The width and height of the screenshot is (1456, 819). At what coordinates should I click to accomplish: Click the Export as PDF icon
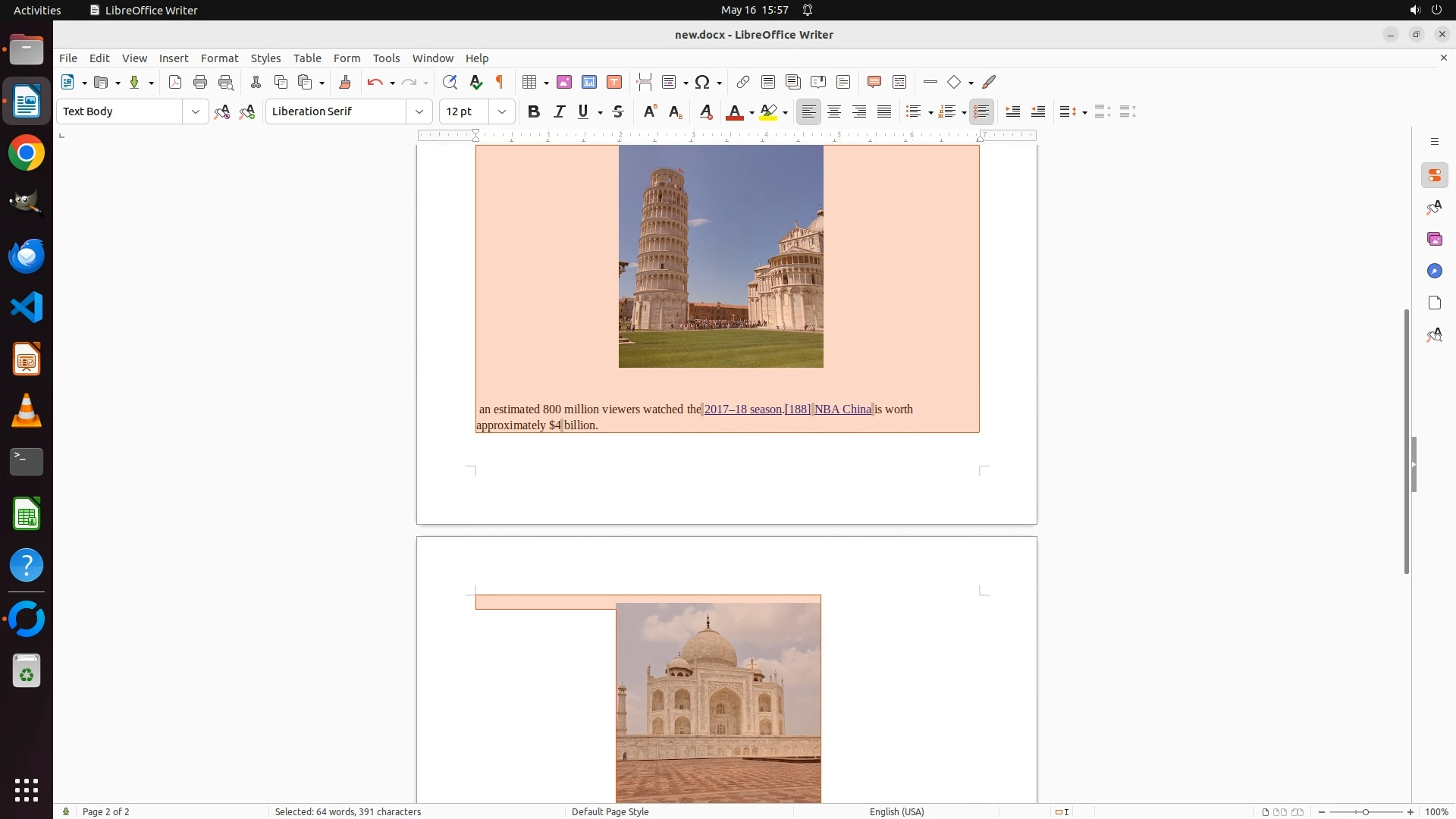pos(175,82)
